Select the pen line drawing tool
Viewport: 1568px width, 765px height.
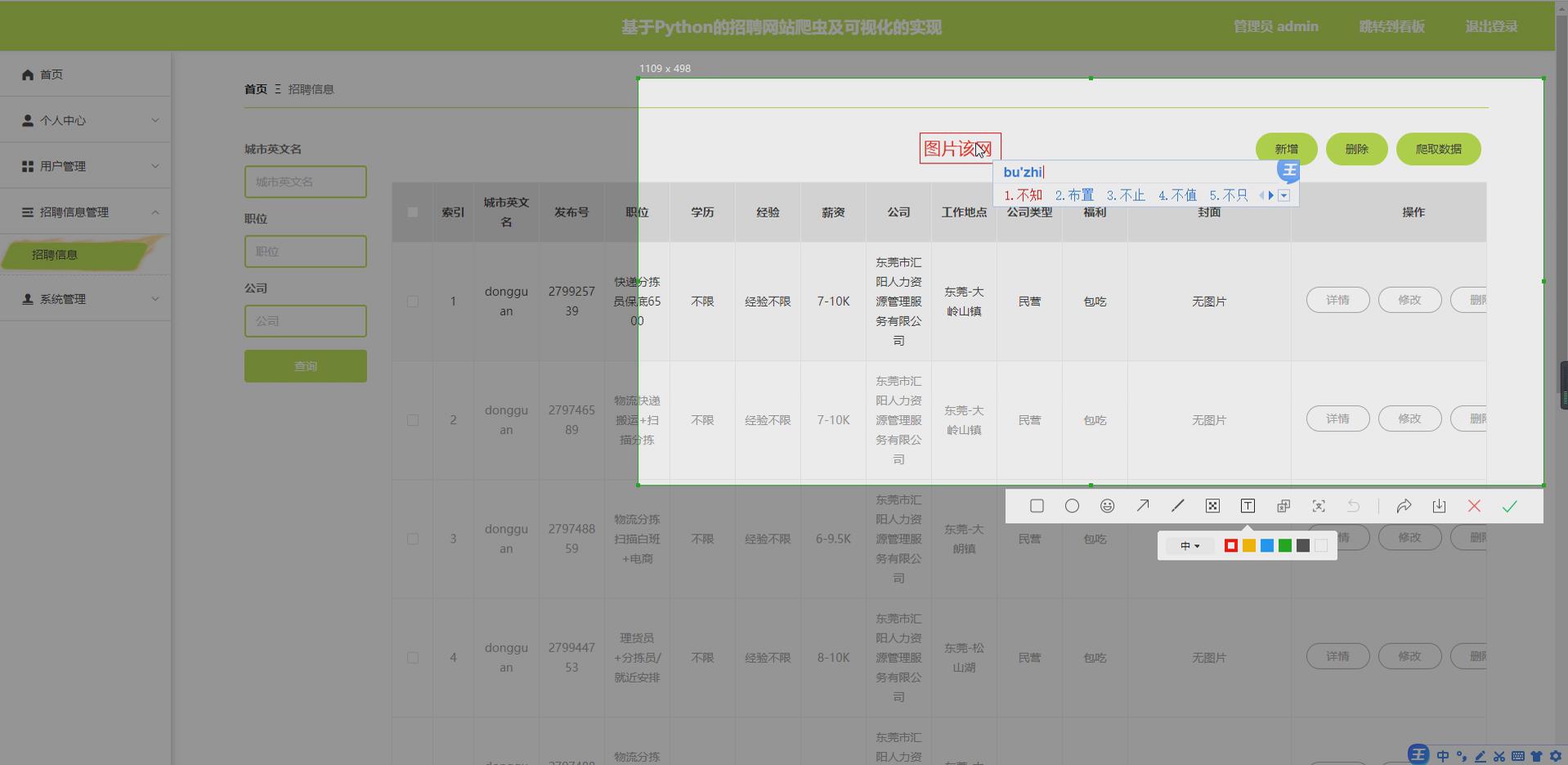point(1177,506)
